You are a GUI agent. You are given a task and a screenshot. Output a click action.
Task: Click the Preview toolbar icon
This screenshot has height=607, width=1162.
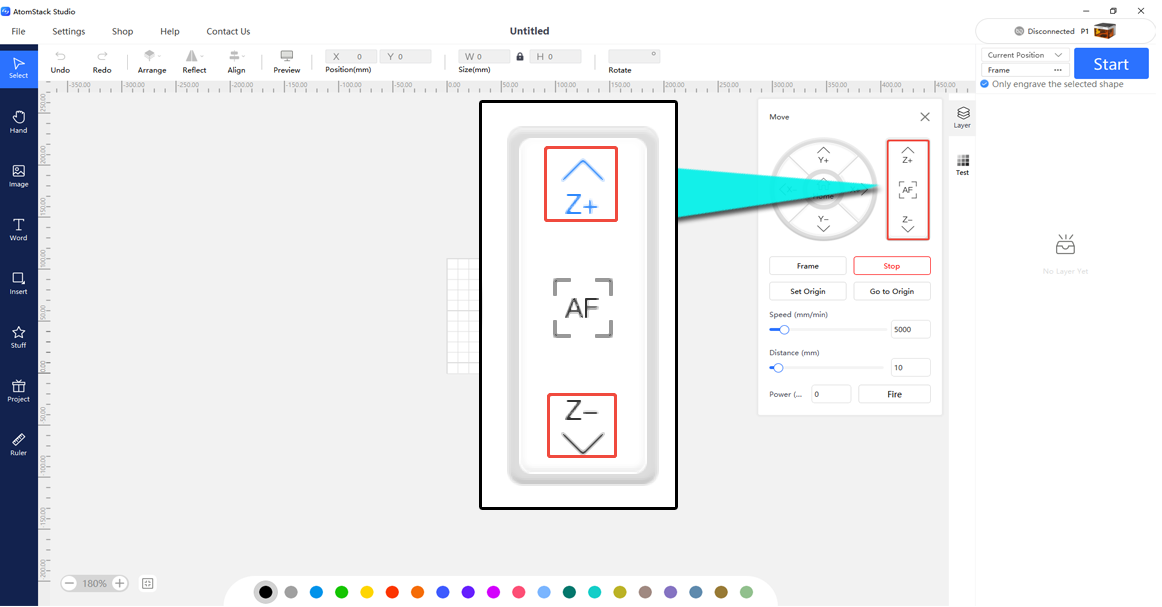tap(287, 62)
